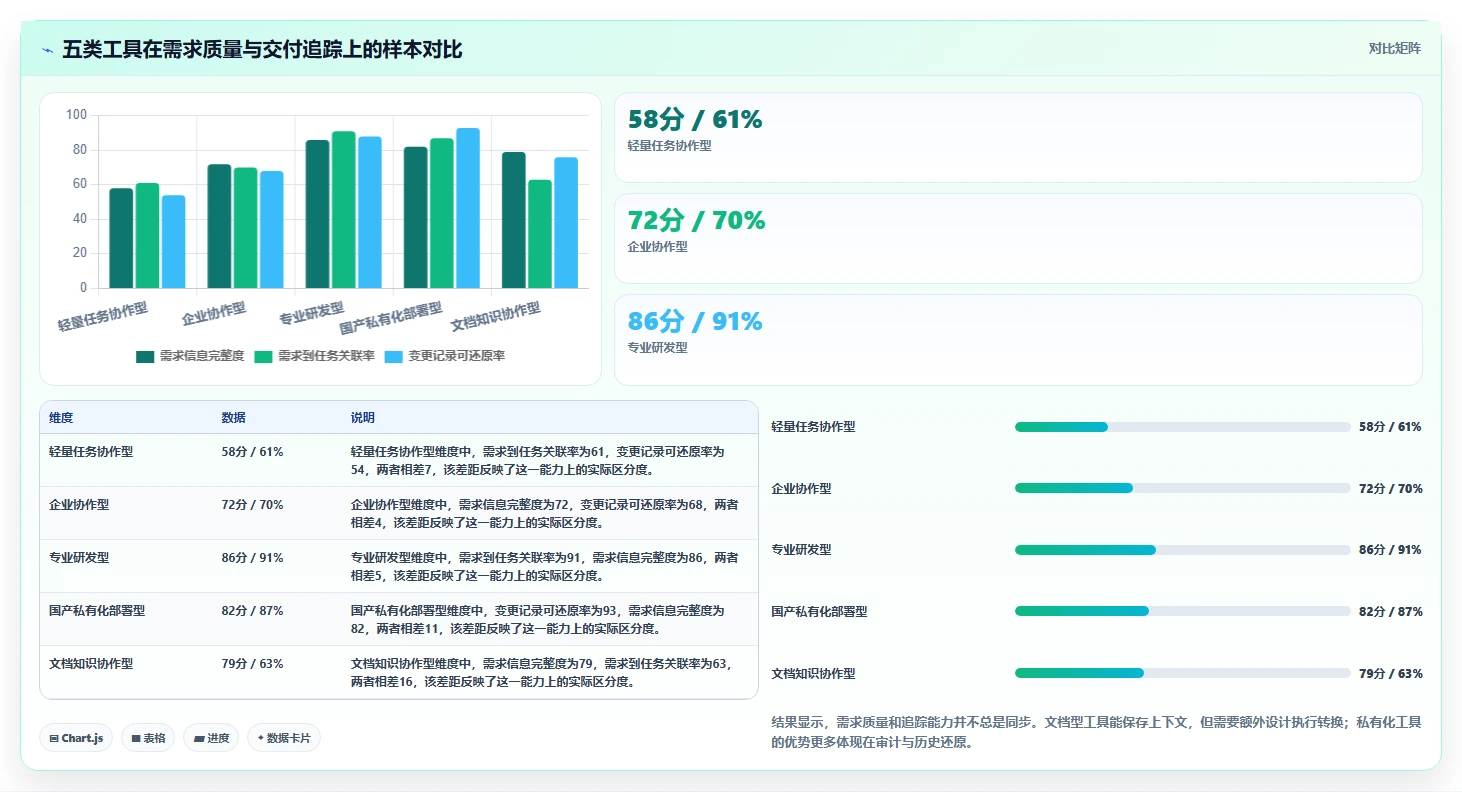Click the lightning icon beside the page title
Screen dimensions: 1462x792
click(x=47, y=50)
